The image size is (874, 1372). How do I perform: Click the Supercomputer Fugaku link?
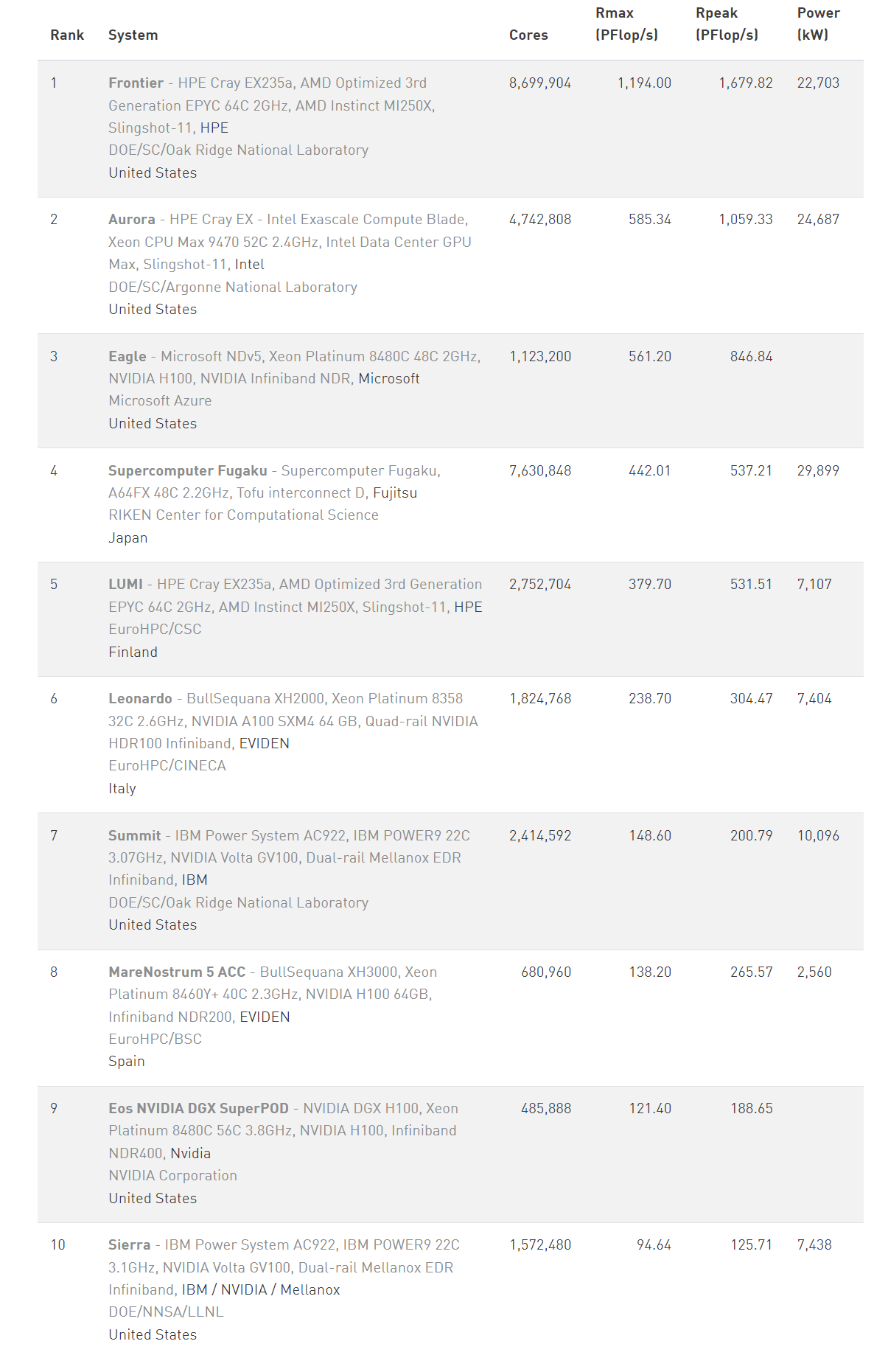pos(187,471)
